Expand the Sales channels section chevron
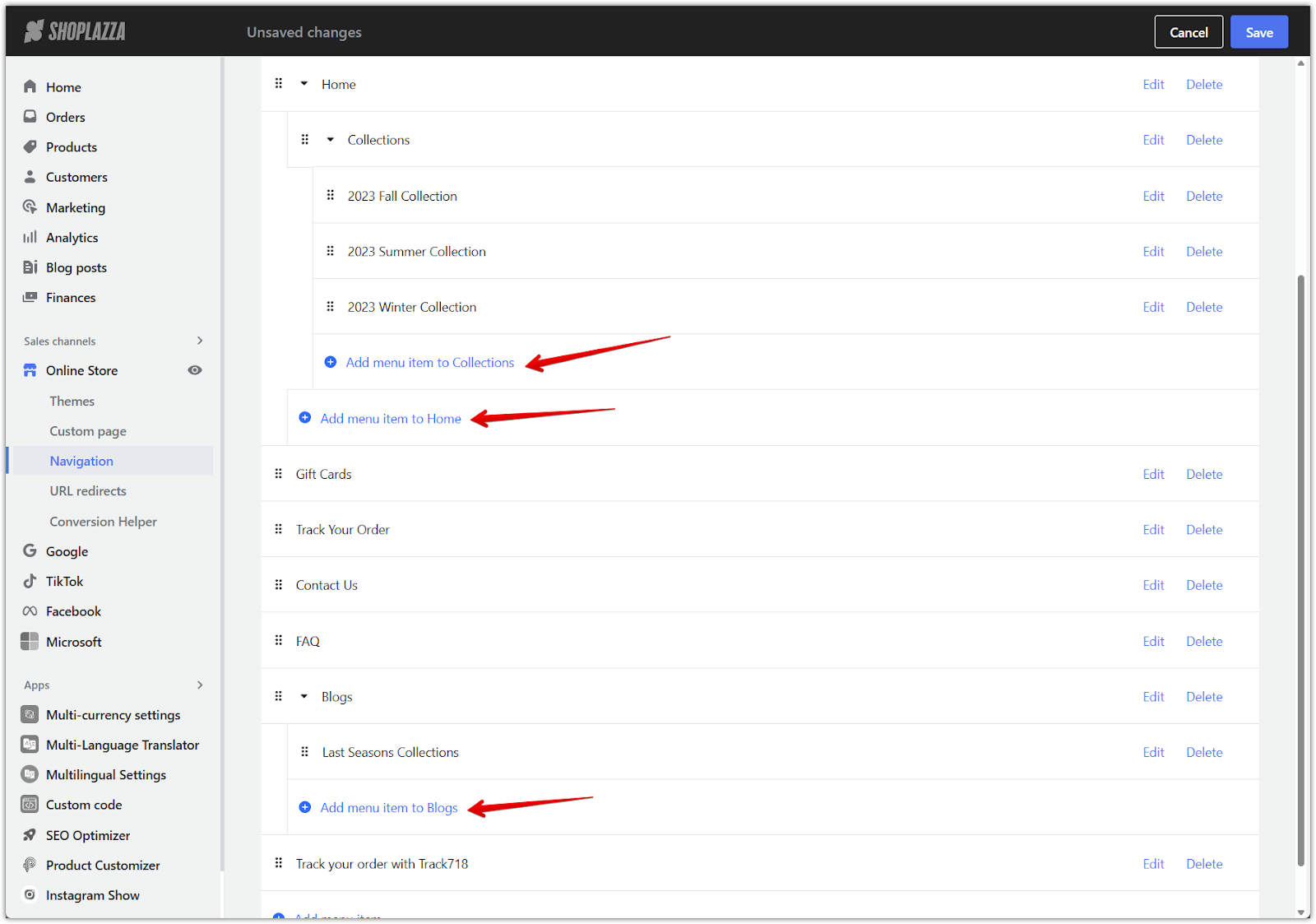This screenshot has width=1316, height=924. (x=200, y=341)
